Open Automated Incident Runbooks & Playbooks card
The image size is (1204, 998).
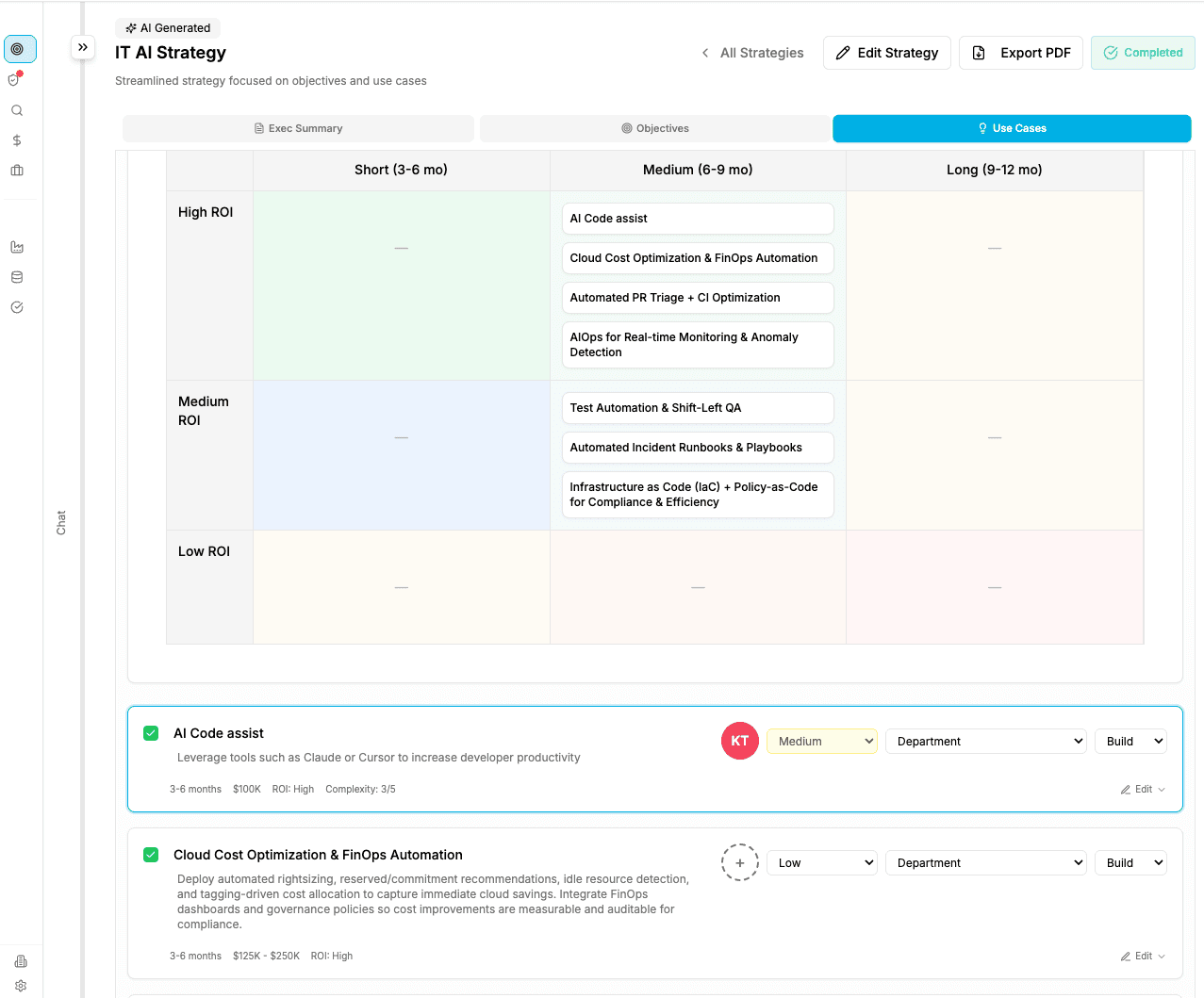coord(698,448)
